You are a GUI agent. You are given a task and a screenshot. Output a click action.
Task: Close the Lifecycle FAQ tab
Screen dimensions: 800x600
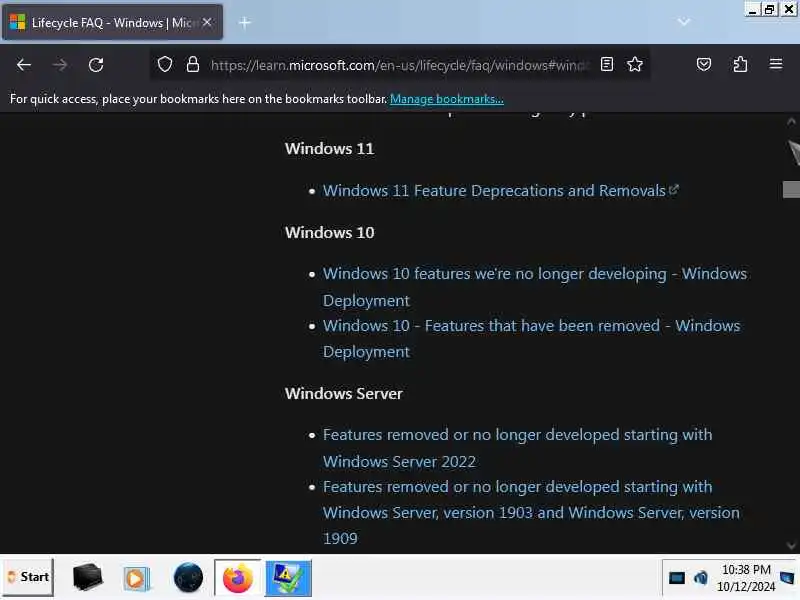click(207, 22)
